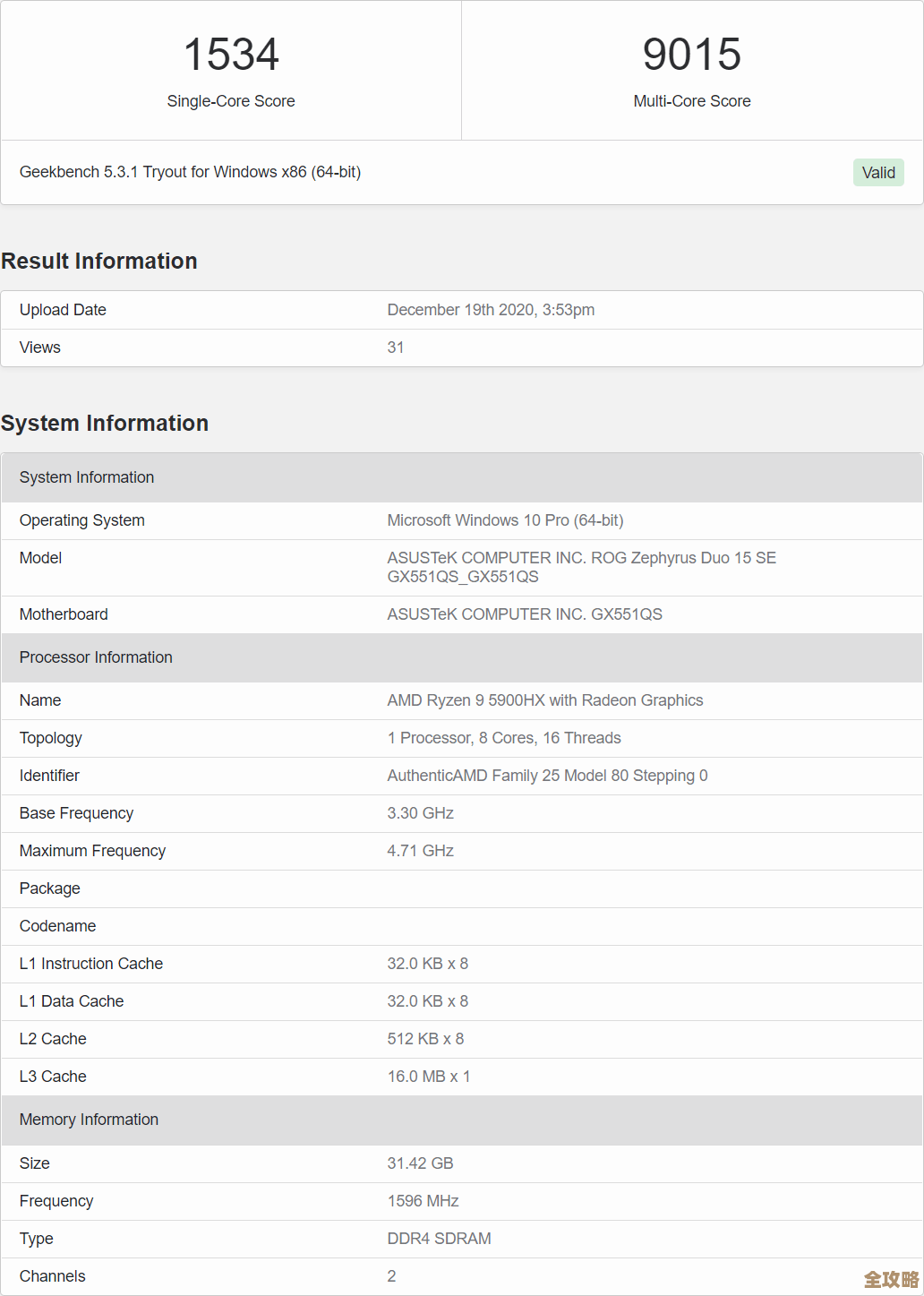This screenshot has height=1296, width=924.
Task: Click the upload date December 19th 2020
Action: tap(490, 310)
